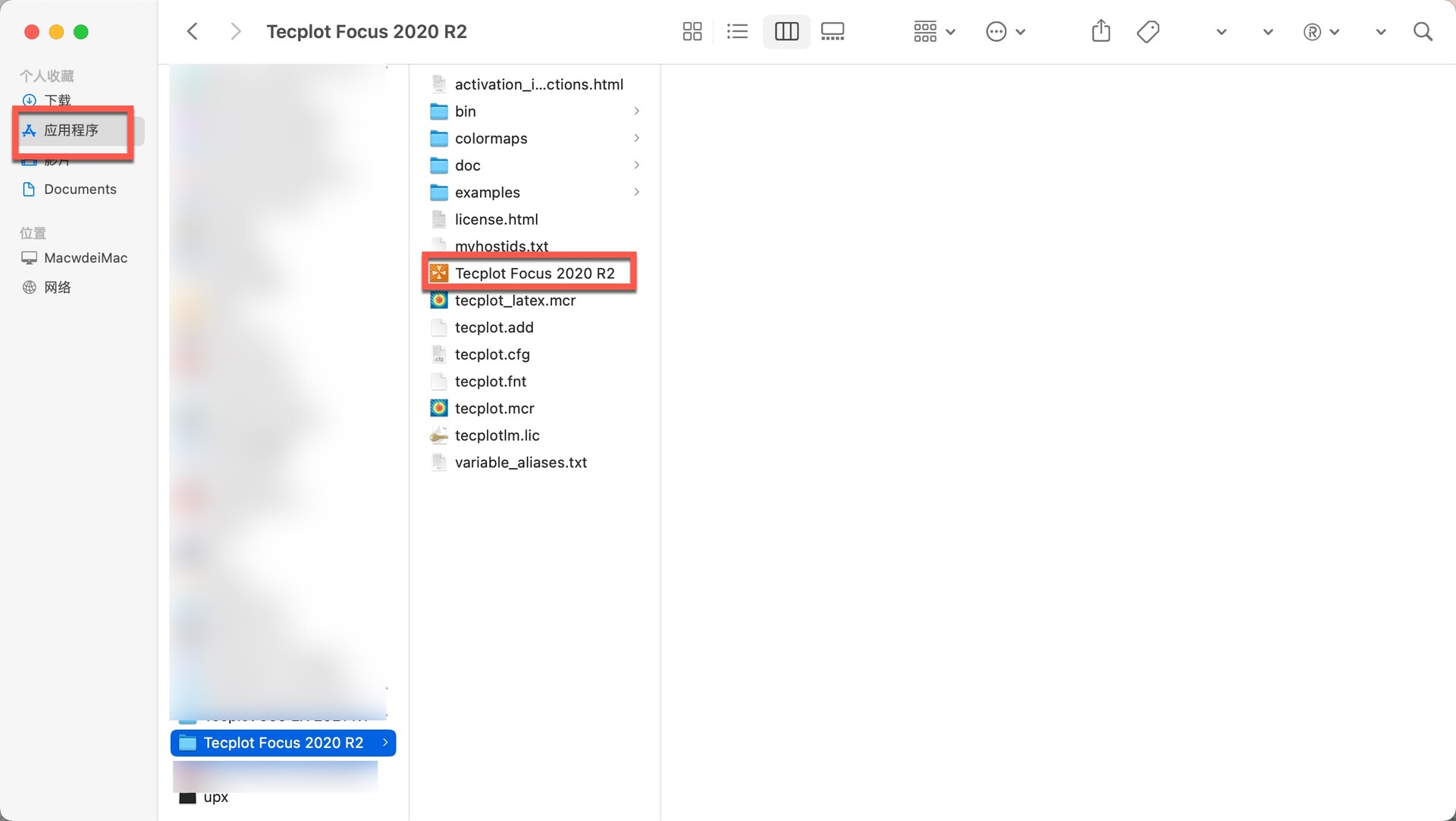Viewport: 1456px width, 821px height.
Task: Toggle selection of tecplotlm.lic file
Action: [497, 435]
